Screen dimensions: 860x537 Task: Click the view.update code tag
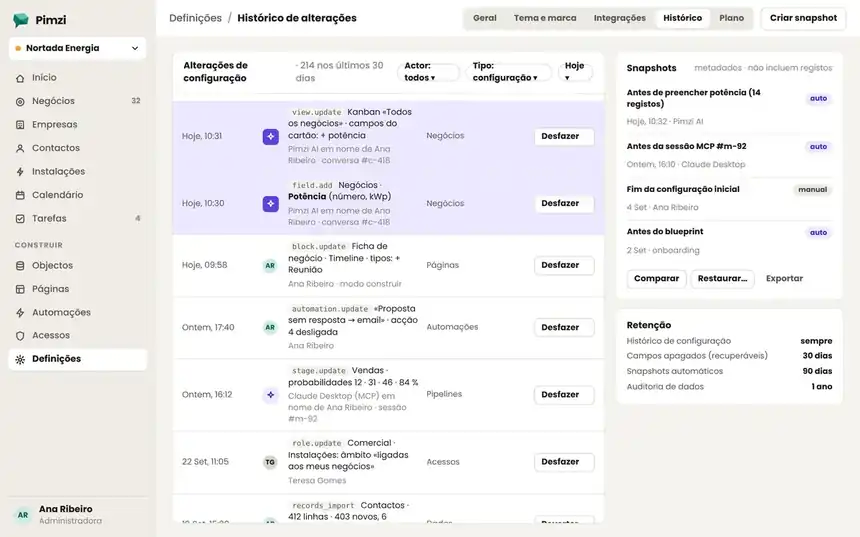tap(316, 112)
